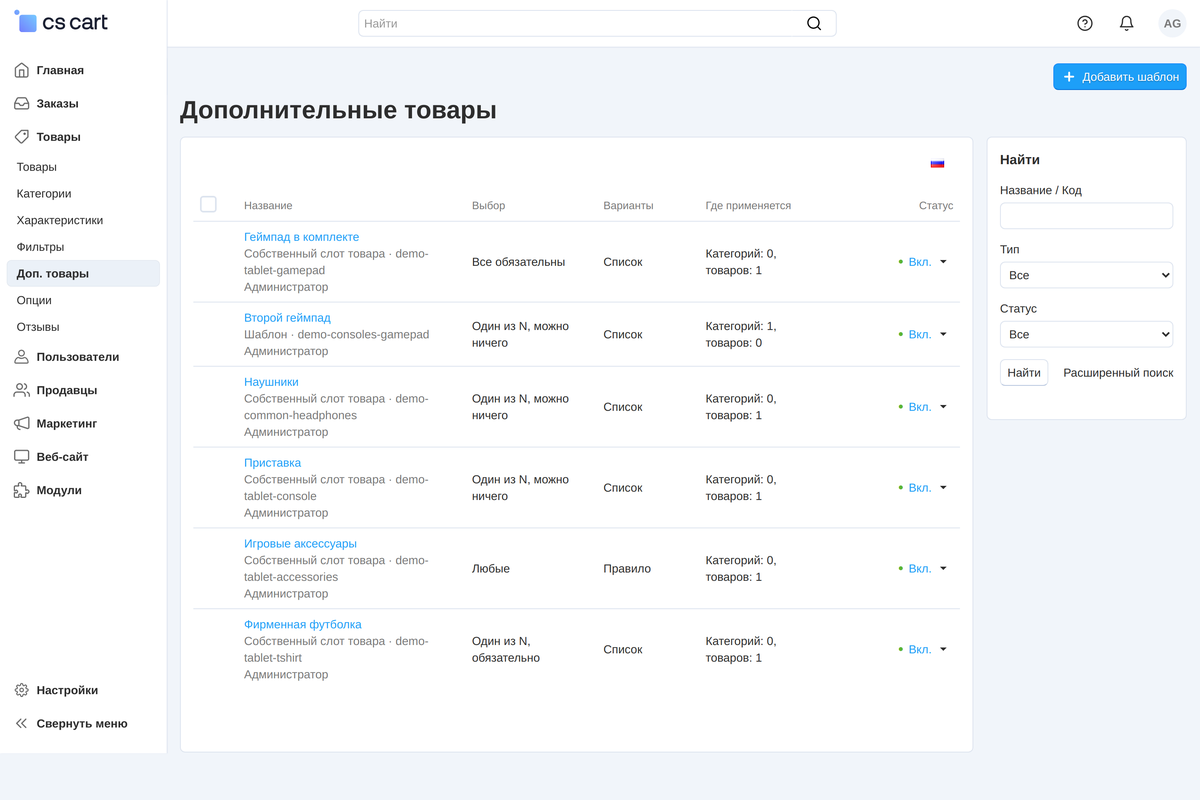Tick the select-all checkbox in the table header
The height and width of the screenshot is (800, 1200).
(208, 204)
